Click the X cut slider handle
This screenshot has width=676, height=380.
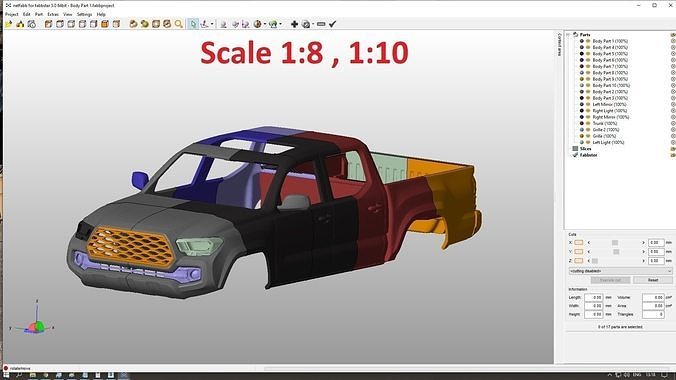[x=615, y=243]
